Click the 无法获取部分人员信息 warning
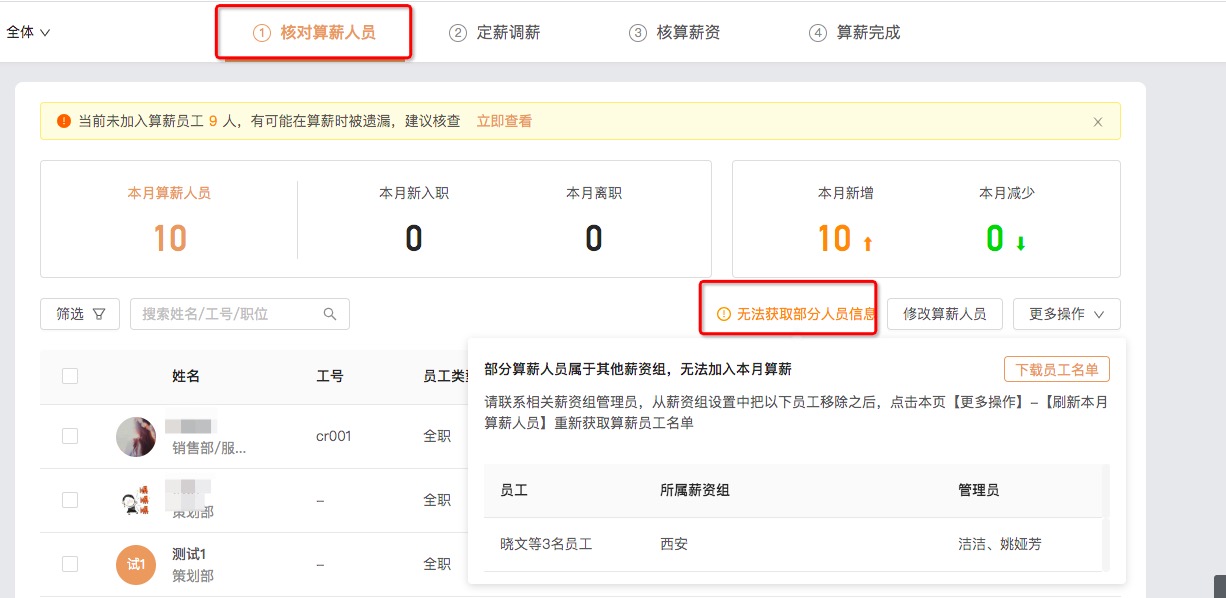1226x598 pixels. pos(797,314)
